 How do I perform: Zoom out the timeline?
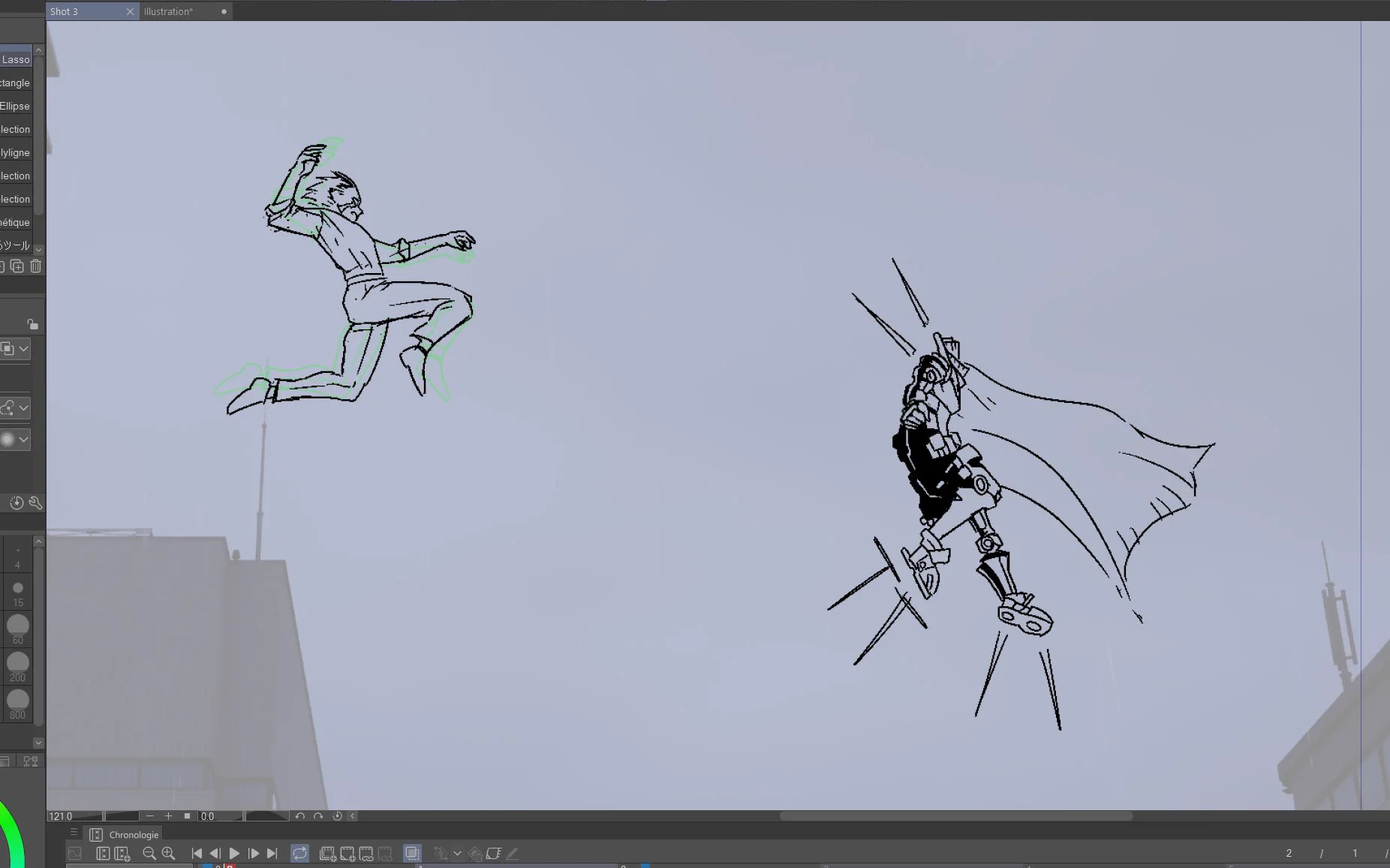149,853
